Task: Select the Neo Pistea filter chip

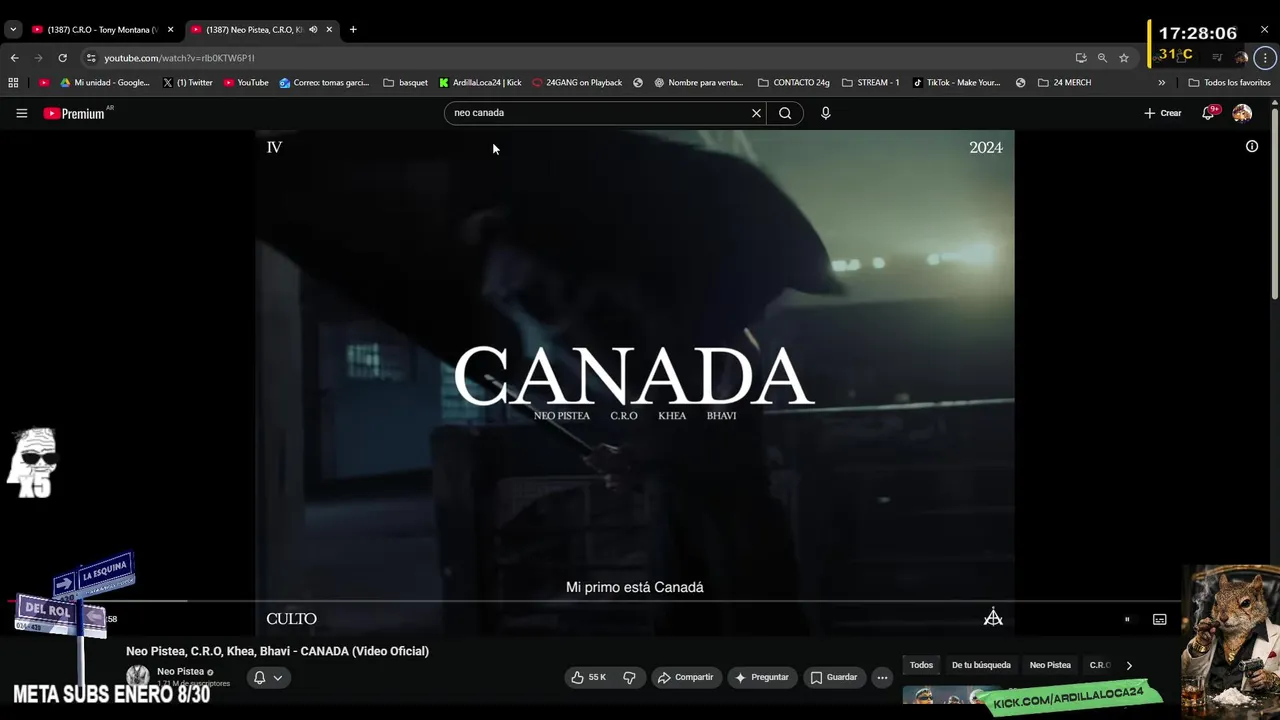Action: tap(1050, 665)
